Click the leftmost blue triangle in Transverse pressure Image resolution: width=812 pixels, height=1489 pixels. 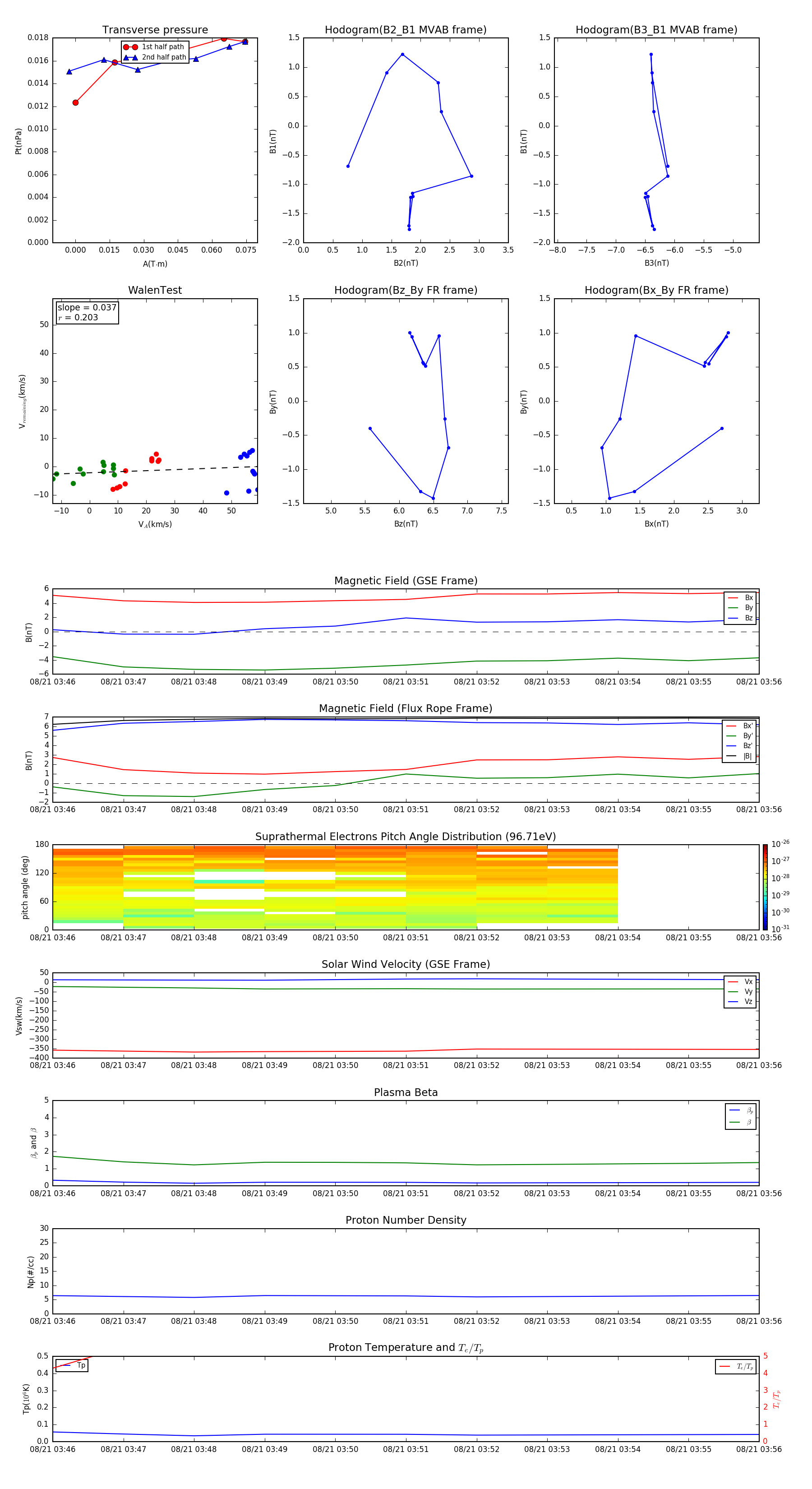(69, 72)
